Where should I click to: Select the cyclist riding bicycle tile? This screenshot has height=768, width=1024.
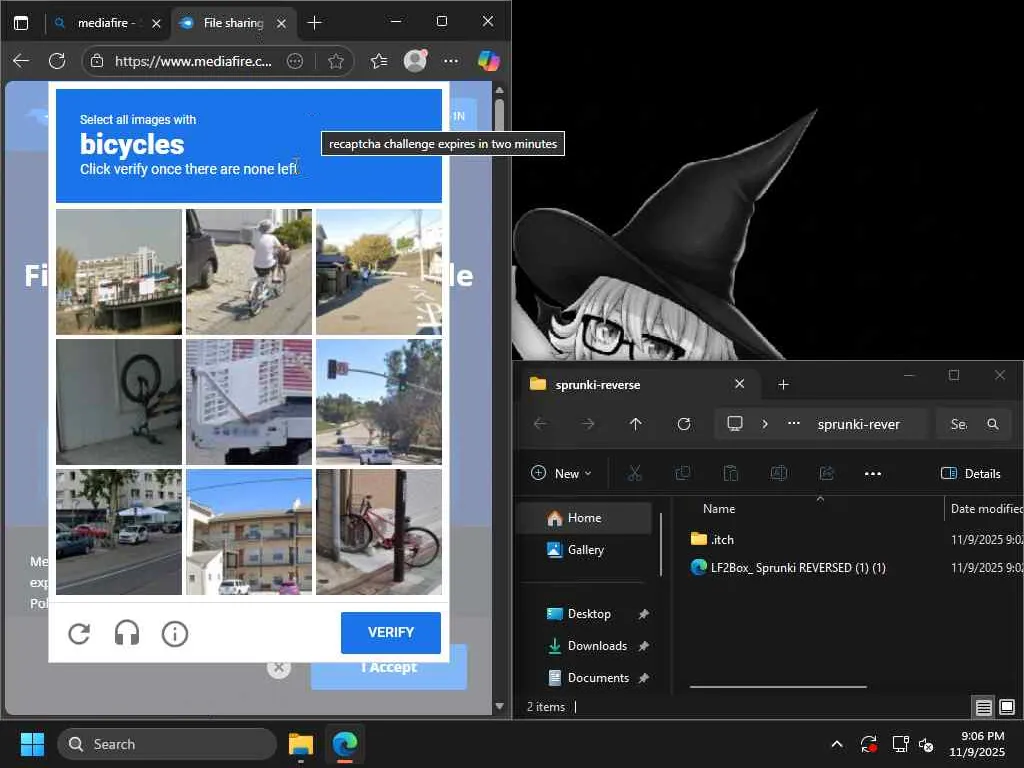249,272
